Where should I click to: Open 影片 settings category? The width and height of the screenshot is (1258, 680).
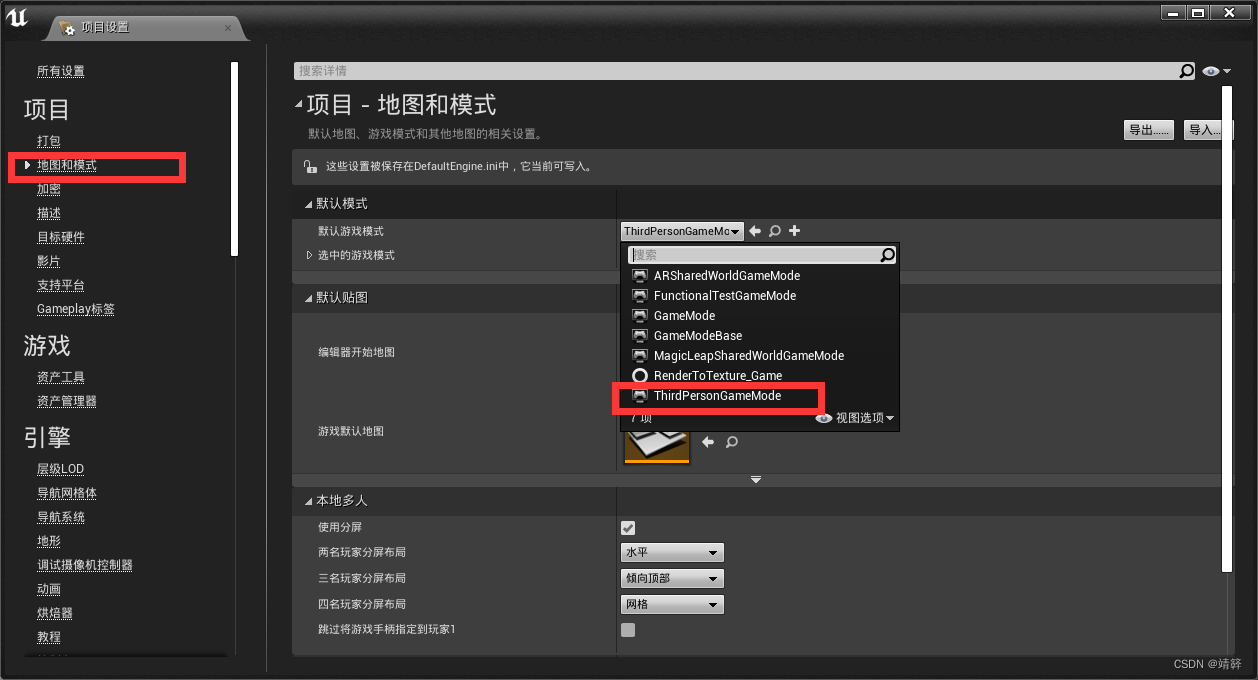[x=49, y=261]
